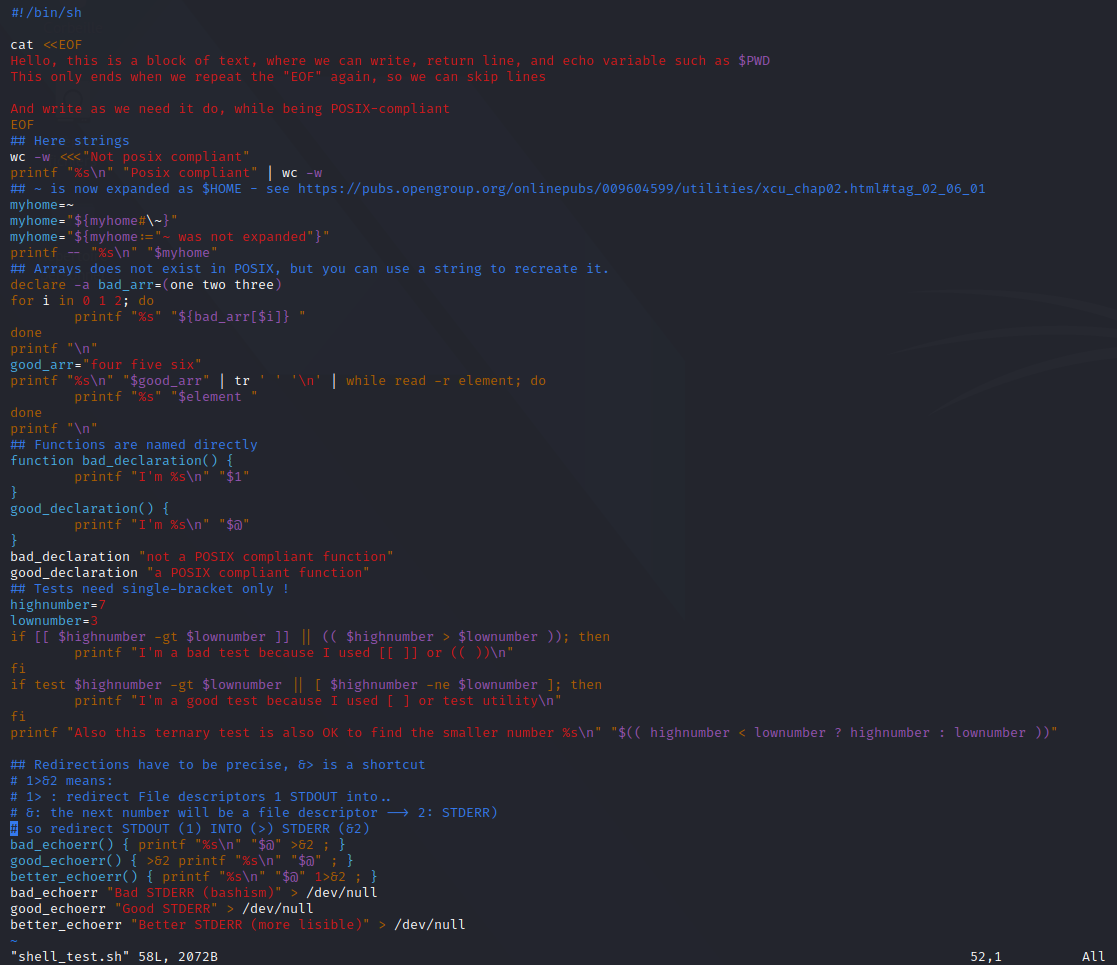Click the "if test $highnumber -gt" line

(x=306, y=685)
